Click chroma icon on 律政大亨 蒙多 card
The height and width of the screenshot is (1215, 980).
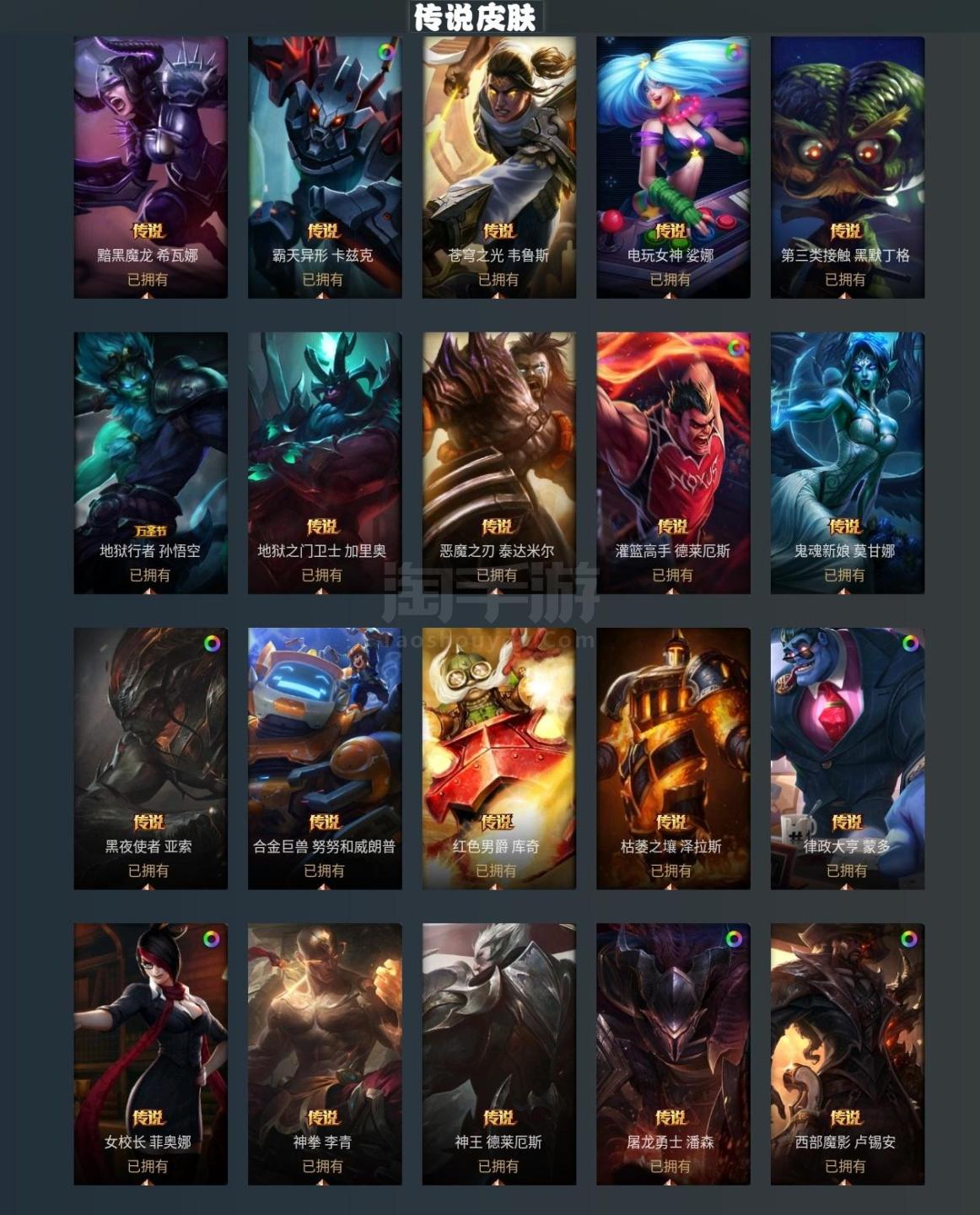[910, 643]
